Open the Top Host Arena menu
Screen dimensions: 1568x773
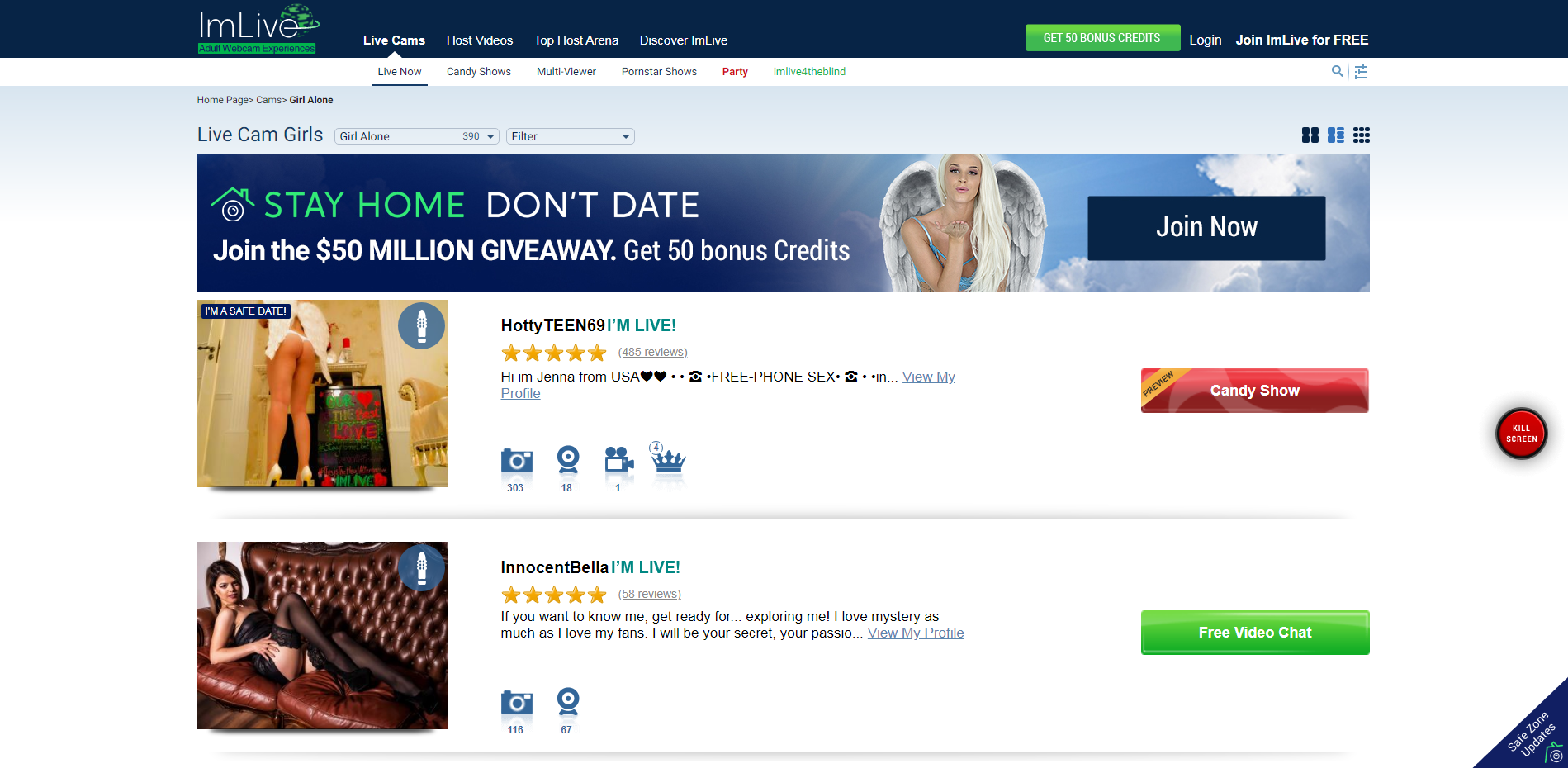click(576, 40)
